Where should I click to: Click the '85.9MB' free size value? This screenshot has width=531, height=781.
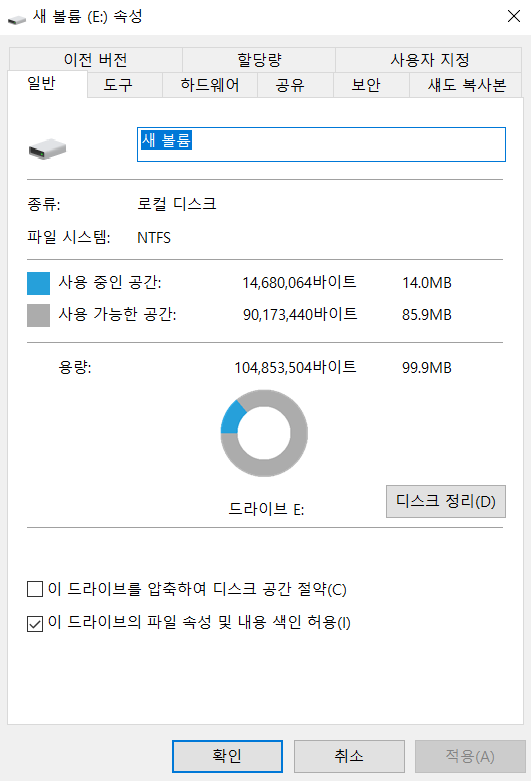[427, 314]
